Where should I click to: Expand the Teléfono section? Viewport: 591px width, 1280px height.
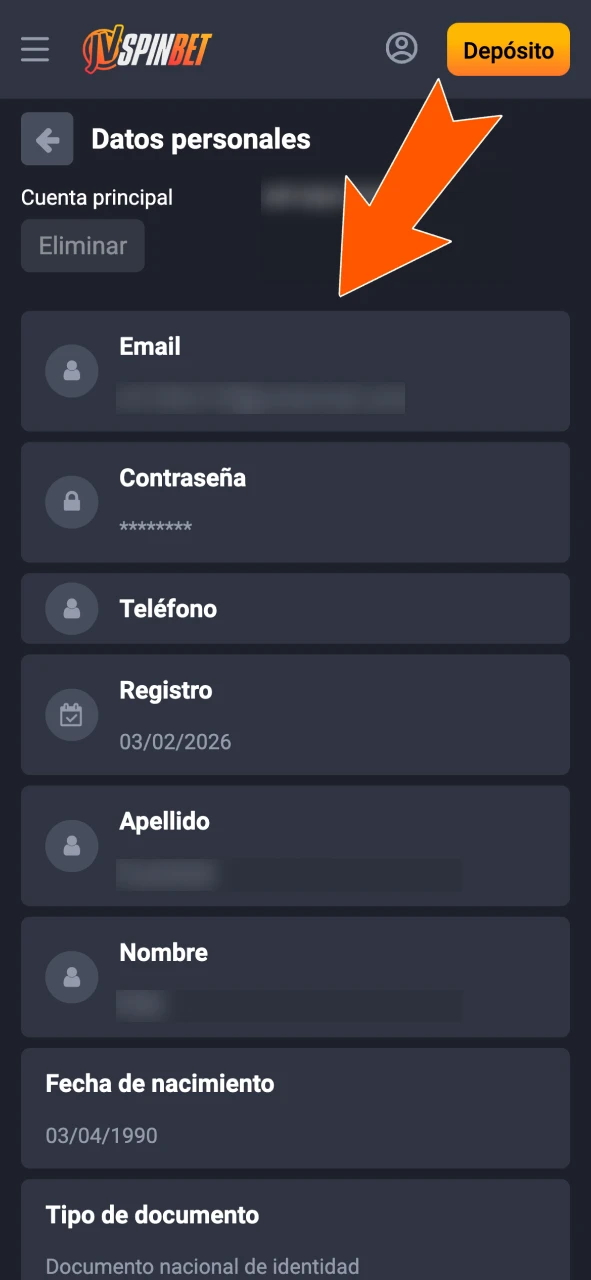click(x=295, y=608)
